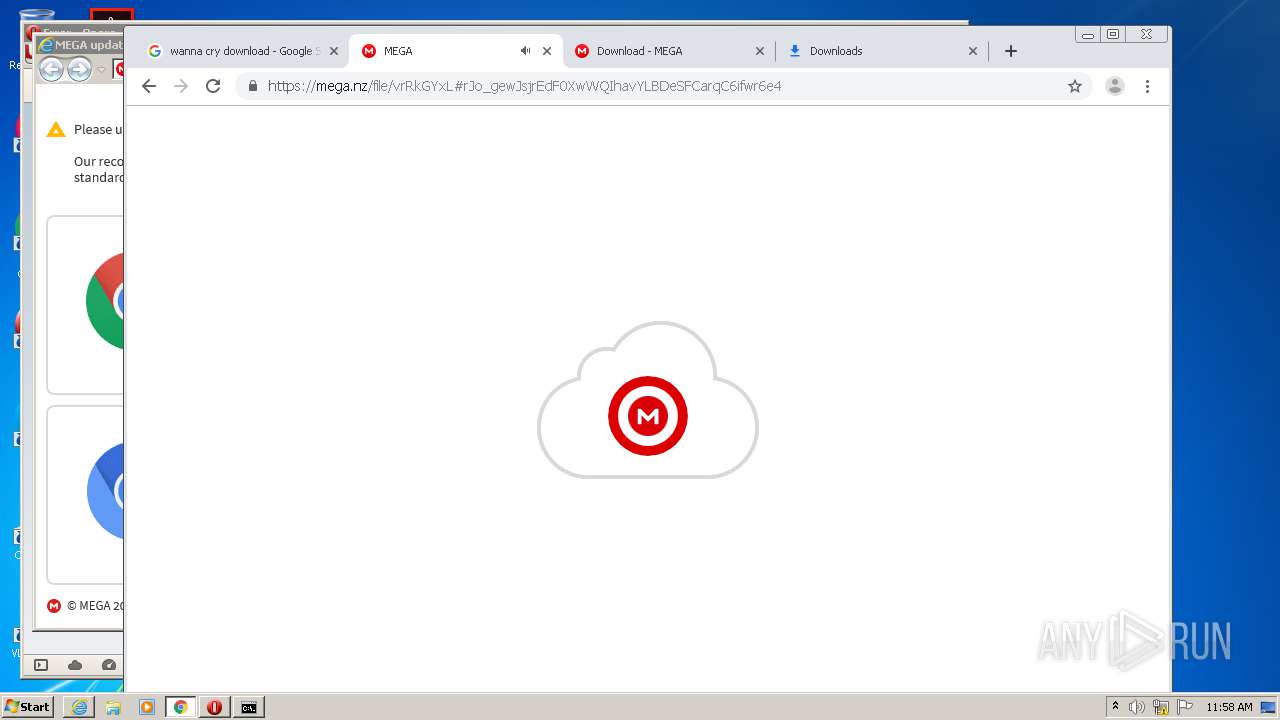Screen dimensions: 1280x720
Task: Open the volume control in the tray
Action: pyautogui.click(x=1137, y=707)
